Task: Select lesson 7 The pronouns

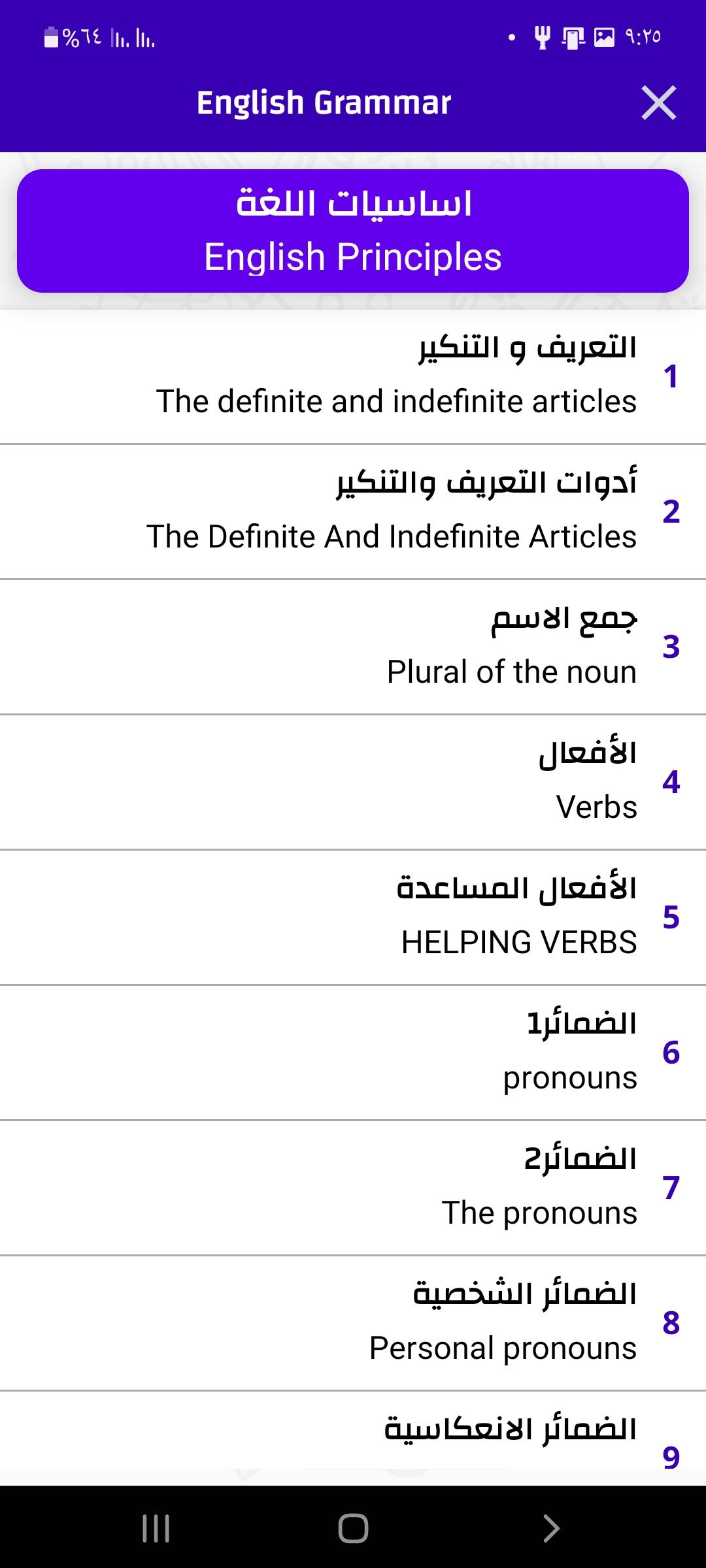Action: (x=353, y=1188)
